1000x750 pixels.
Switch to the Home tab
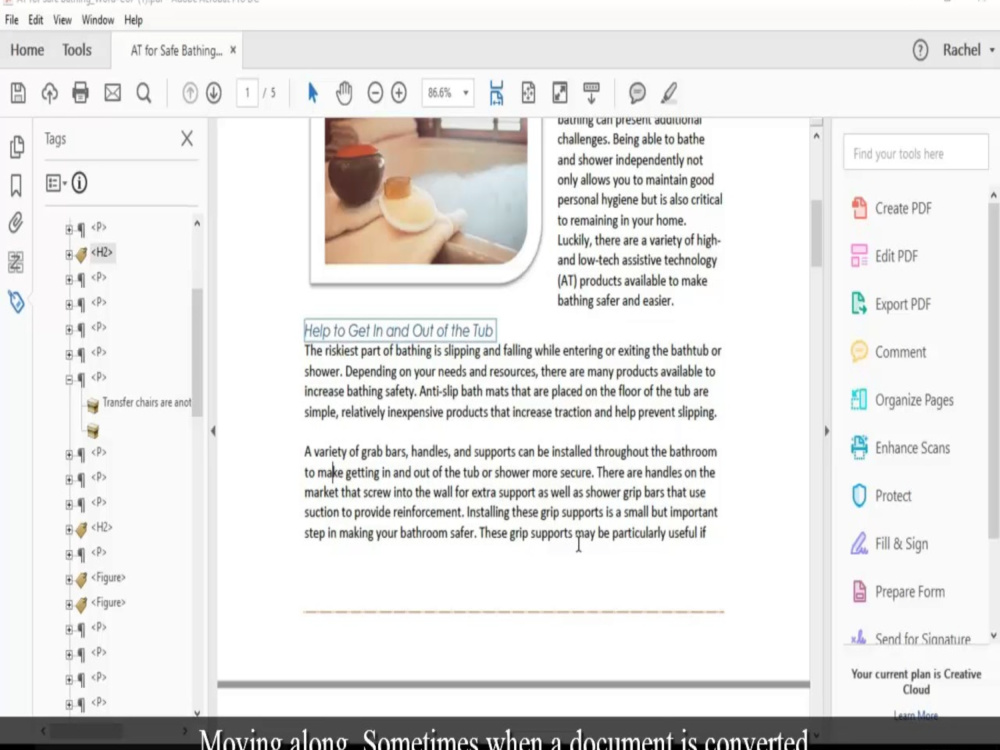coord(27,50)
